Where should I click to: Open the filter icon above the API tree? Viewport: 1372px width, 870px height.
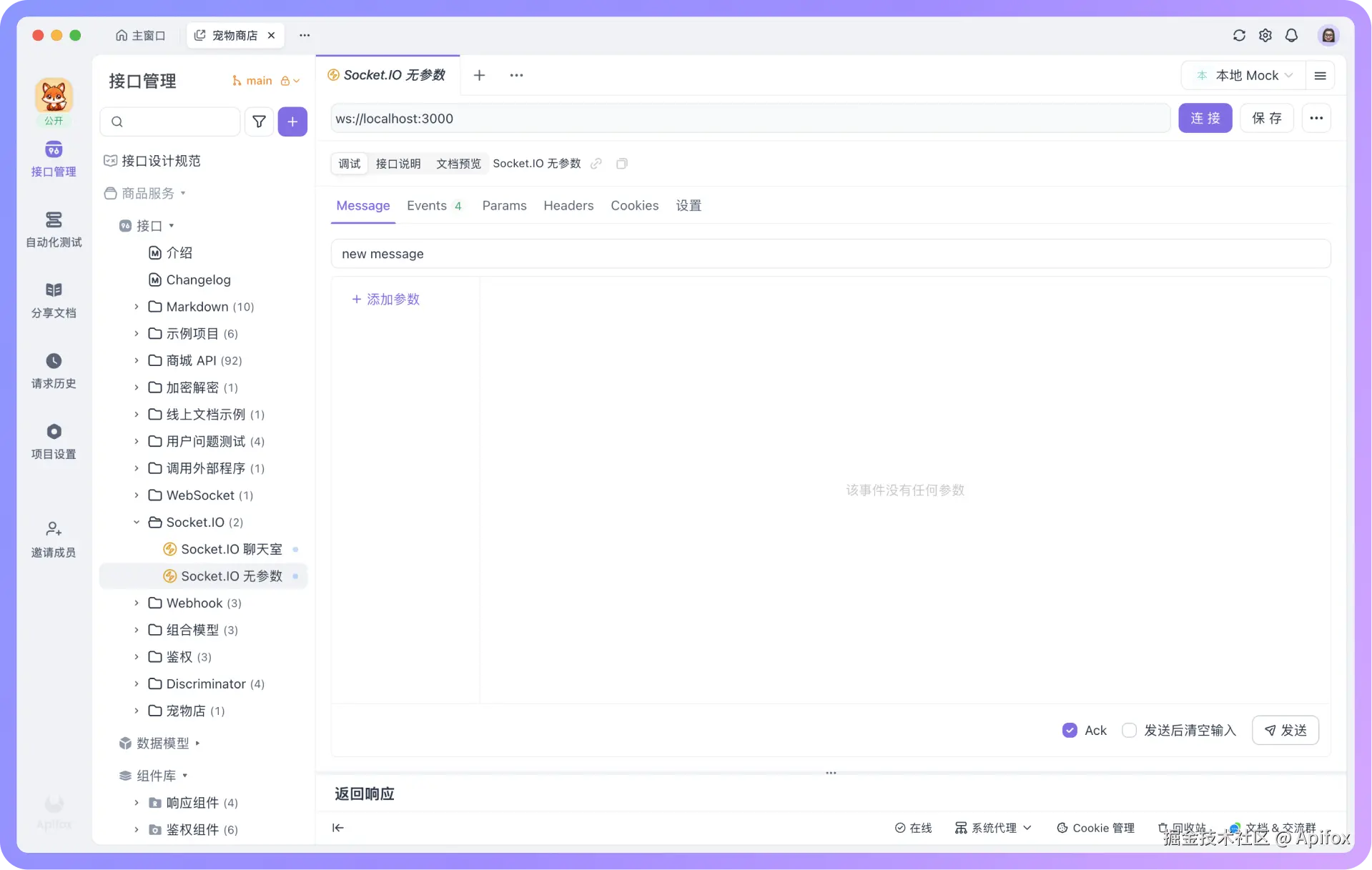point(259,122)
